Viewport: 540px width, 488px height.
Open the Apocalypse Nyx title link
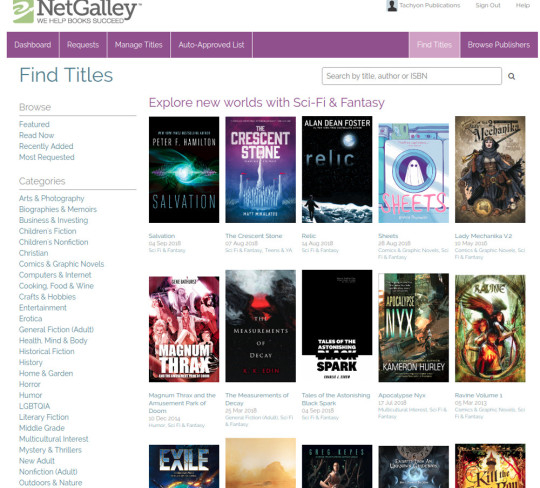402,395
